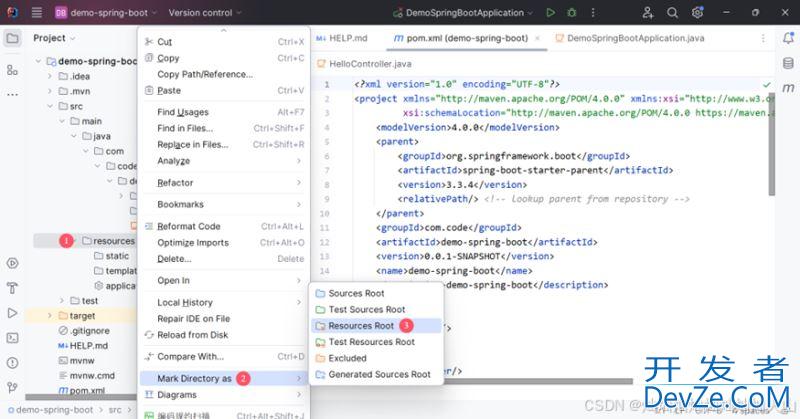
Task: Open the Database tool window icon
Action: pos(788,63)
